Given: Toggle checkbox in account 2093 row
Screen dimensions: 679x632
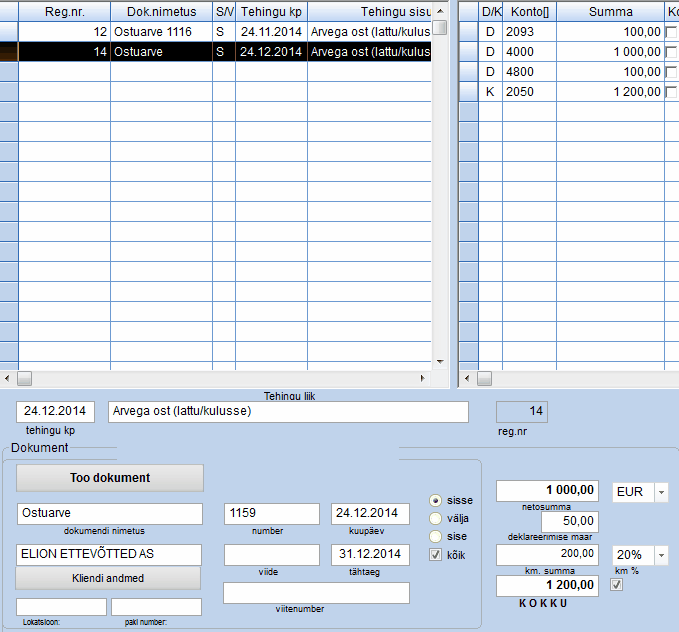Looking at the screenshot, I should pyautogui.click(x=671, y=32).
